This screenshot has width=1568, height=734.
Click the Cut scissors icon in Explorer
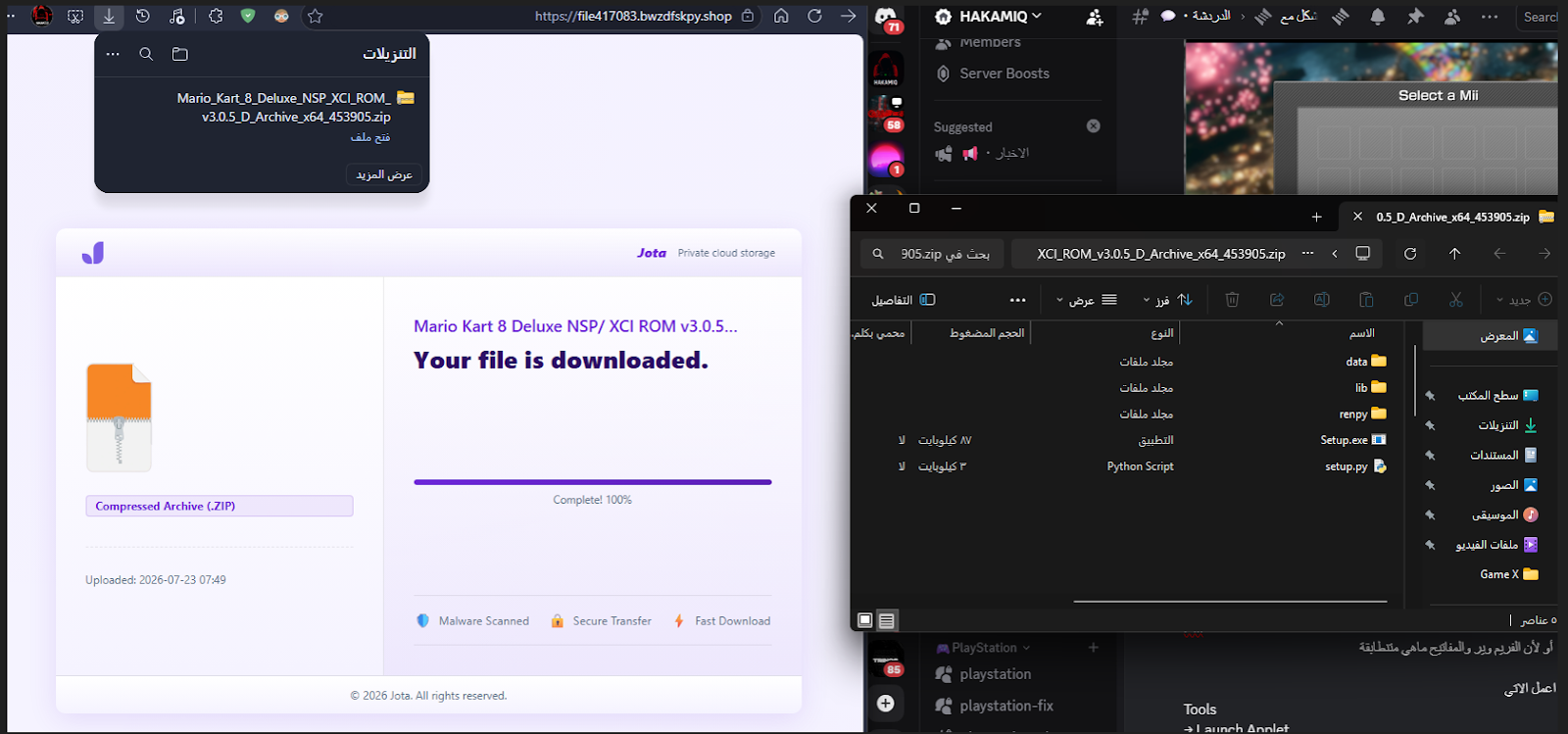click(1456, 300)
